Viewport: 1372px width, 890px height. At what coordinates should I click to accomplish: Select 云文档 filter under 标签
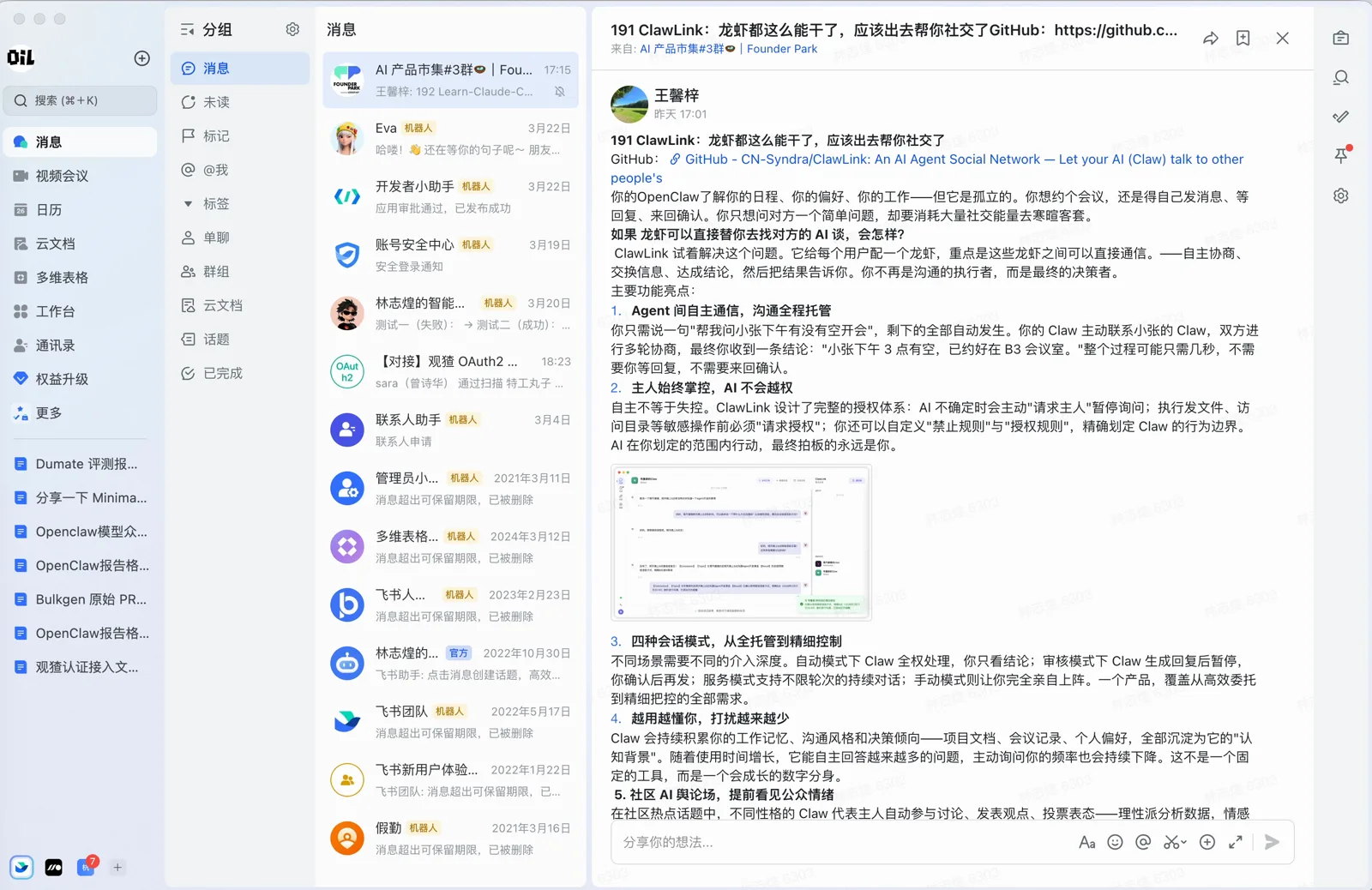240,305
